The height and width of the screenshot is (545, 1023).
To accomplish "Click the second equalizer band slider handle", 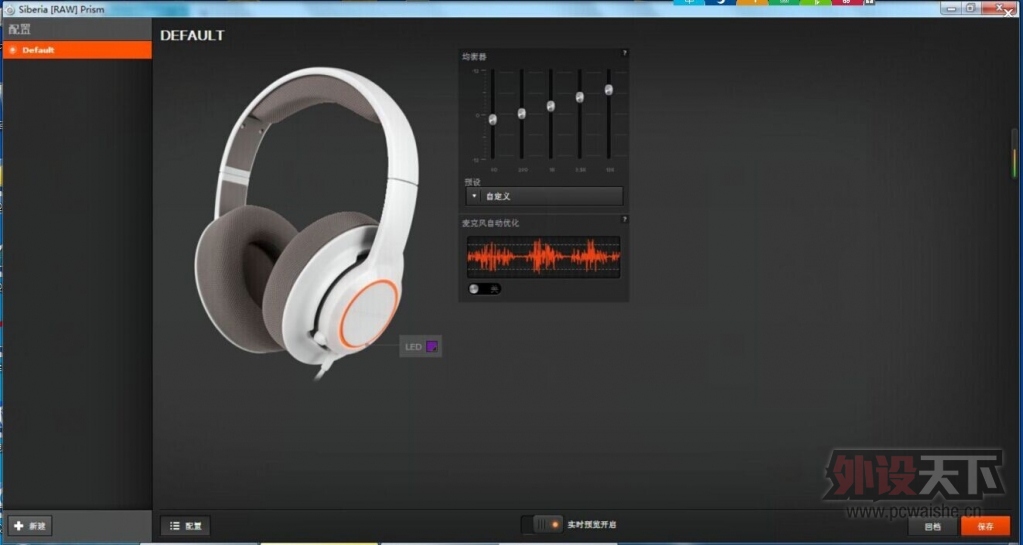I will [x=521, y=114].
